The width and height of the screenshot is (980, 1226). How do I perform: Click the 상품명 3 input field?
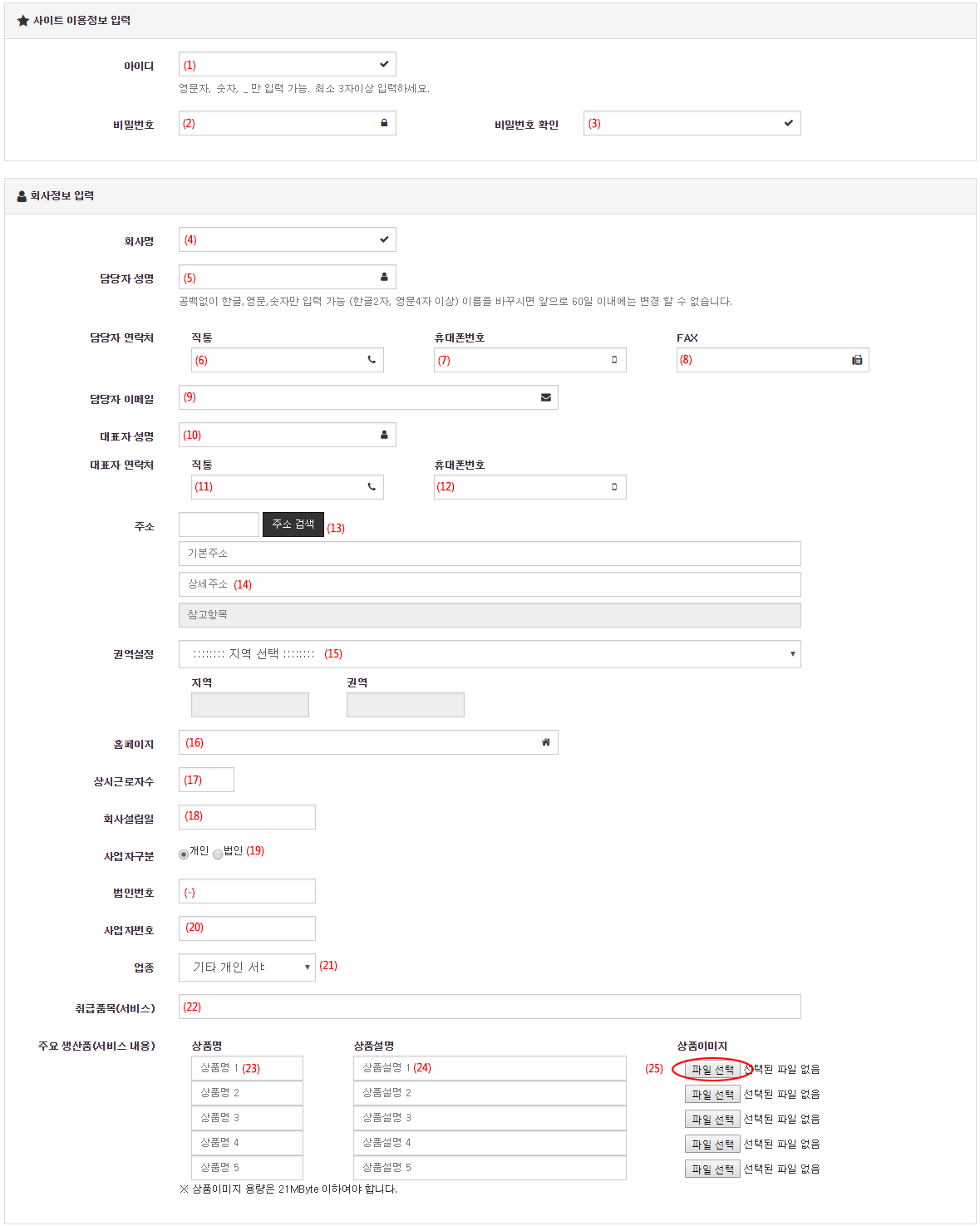tap(247, 1118)
